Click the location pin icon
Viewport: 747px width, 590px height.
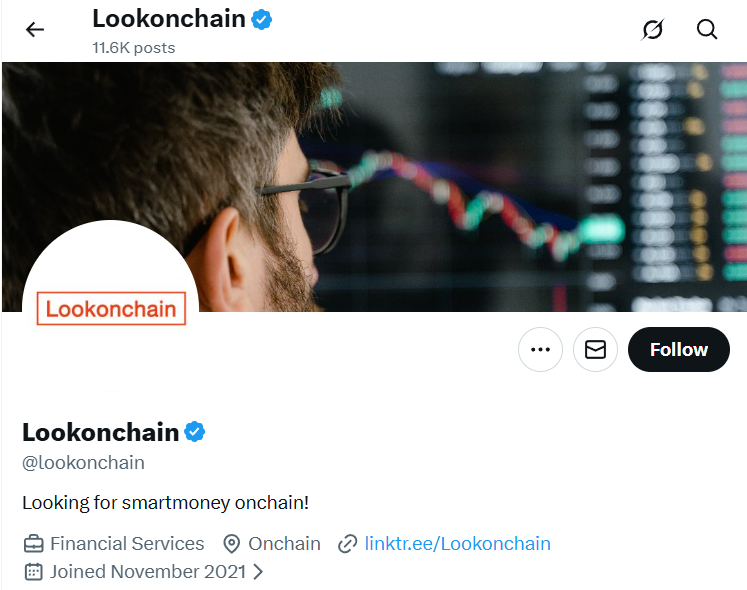[x=231, y=544]
